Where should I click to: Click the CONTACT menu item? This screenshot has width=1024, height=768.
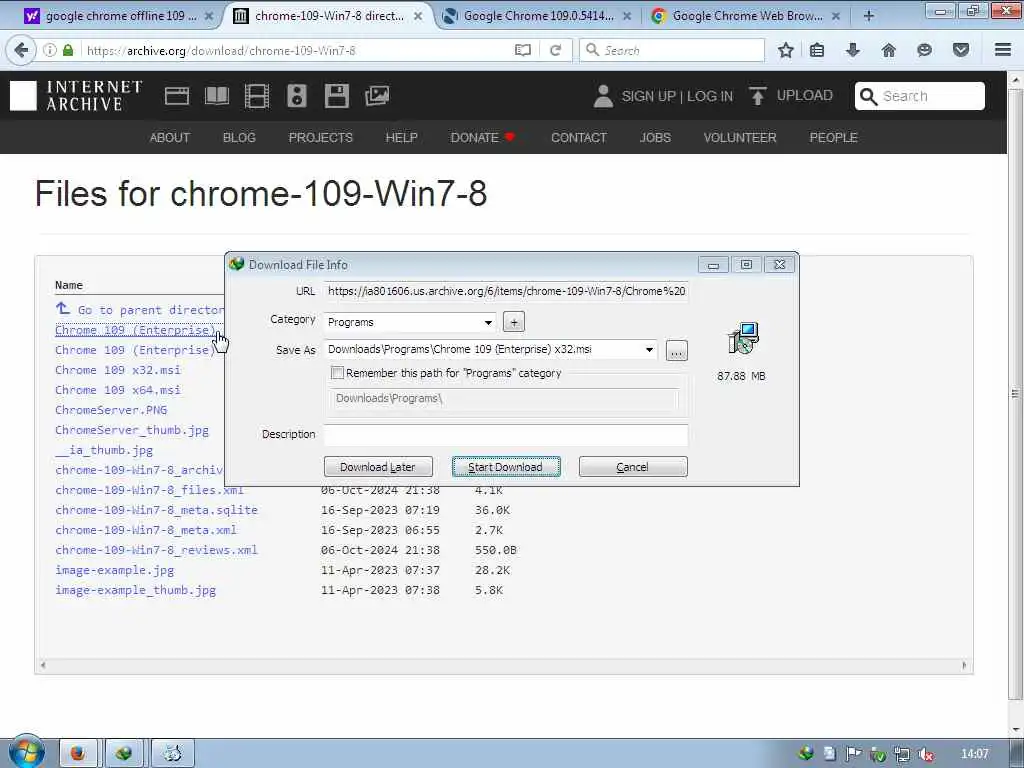coord(579,138)
